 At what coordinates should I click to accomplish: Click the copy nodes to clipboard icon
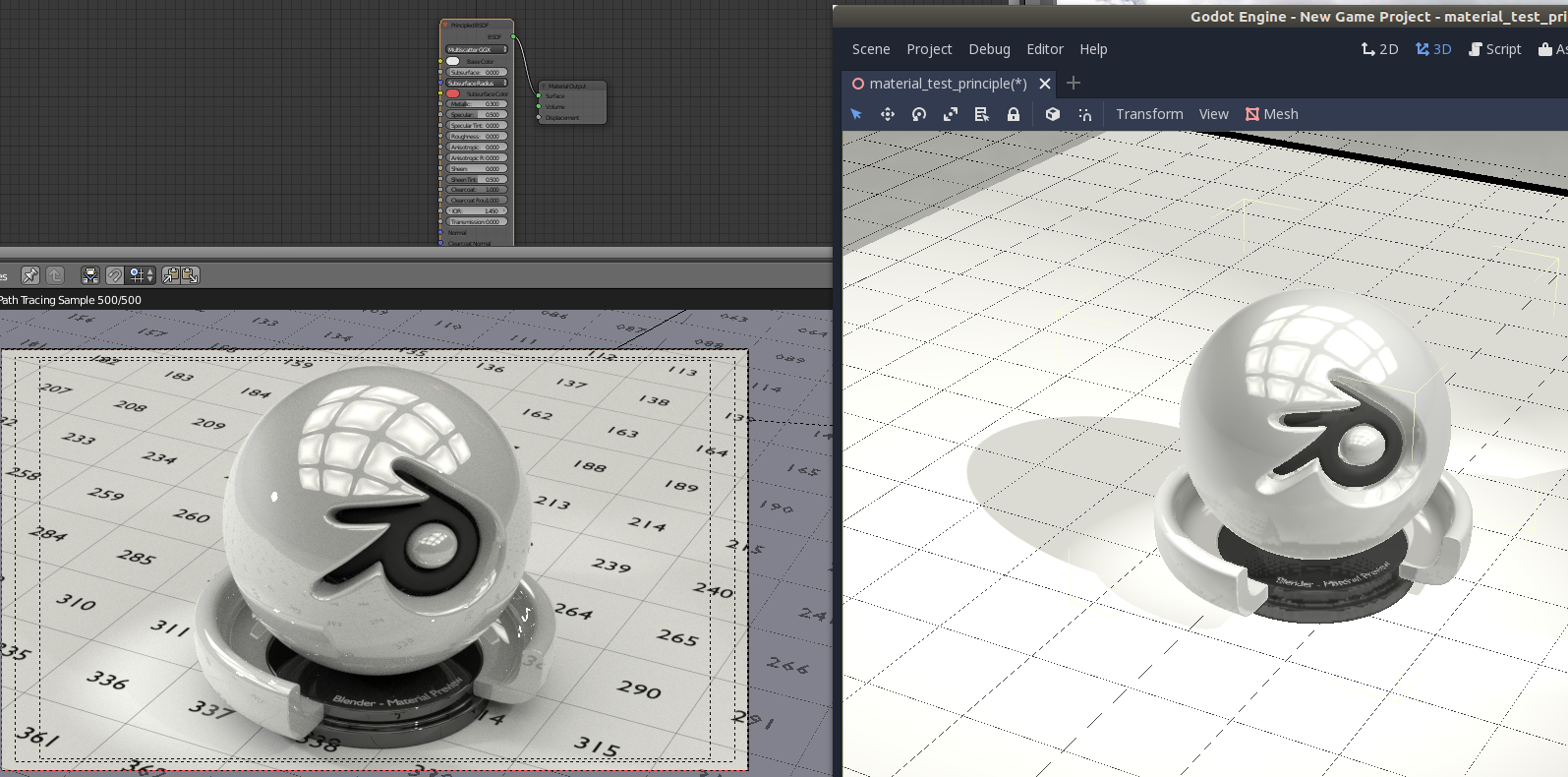coord(171,275)
